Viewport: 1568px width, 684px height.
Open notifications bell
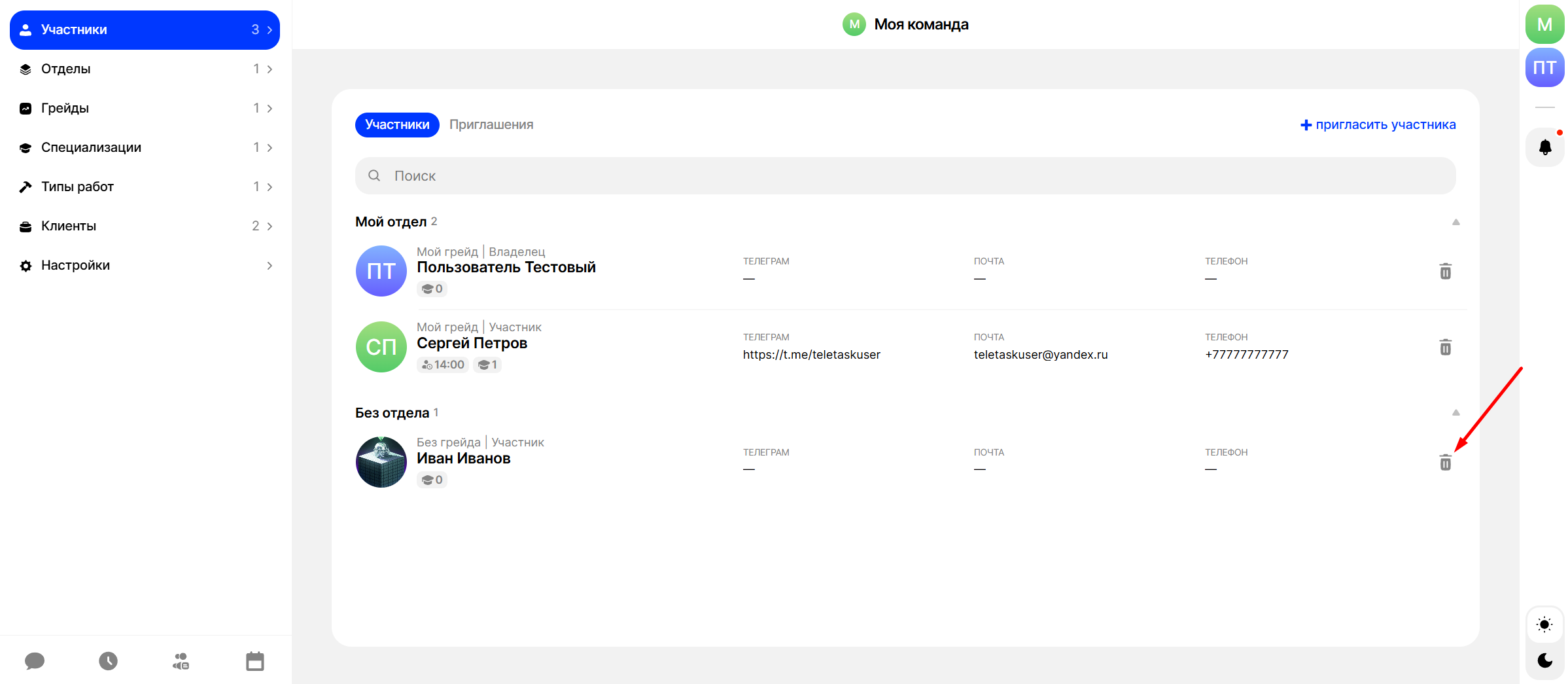coord(1544,147)
